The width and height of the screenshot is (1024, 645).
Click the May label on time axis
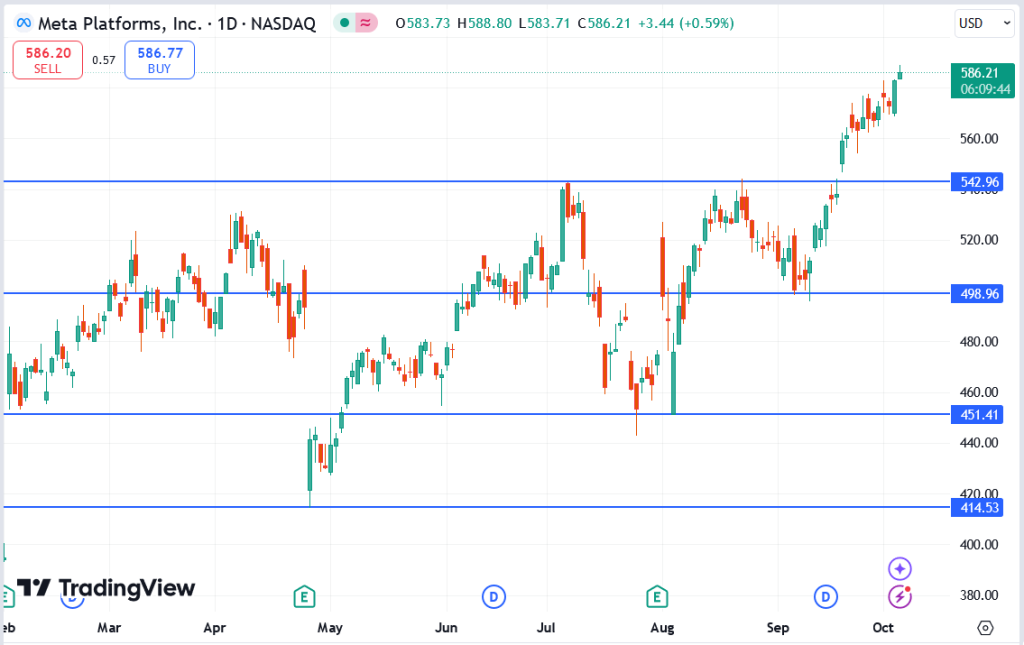[x=330, y=628]
